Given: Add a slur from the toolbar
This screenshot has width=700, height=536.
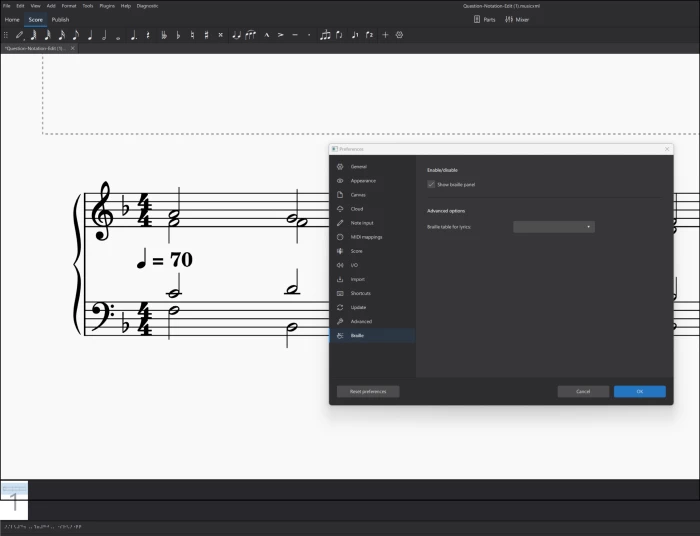Looking at the screenshot, I should coord(250,35).
